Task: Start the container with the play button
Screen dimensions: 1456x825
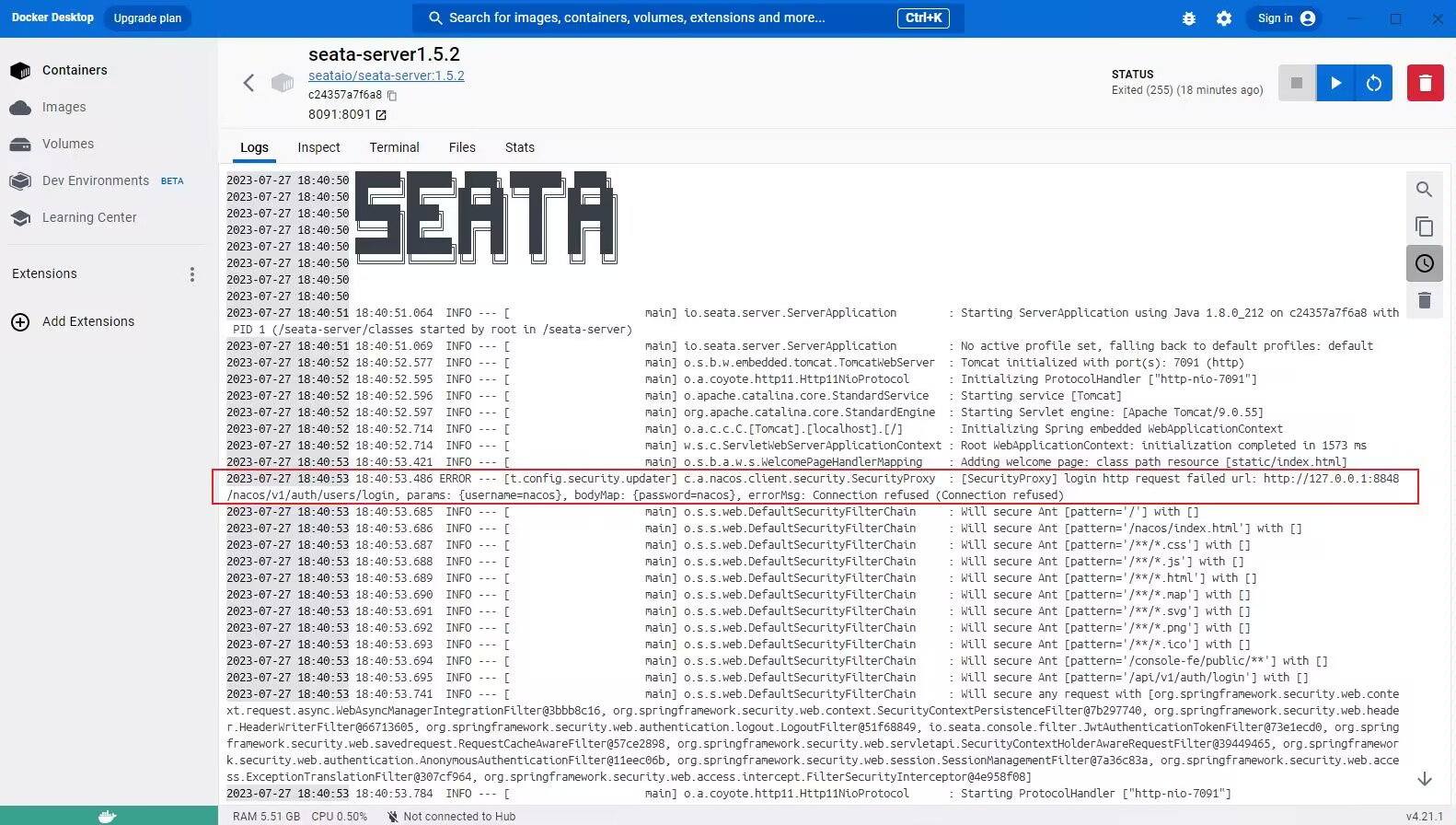Action: click(x=1335, y=83)
